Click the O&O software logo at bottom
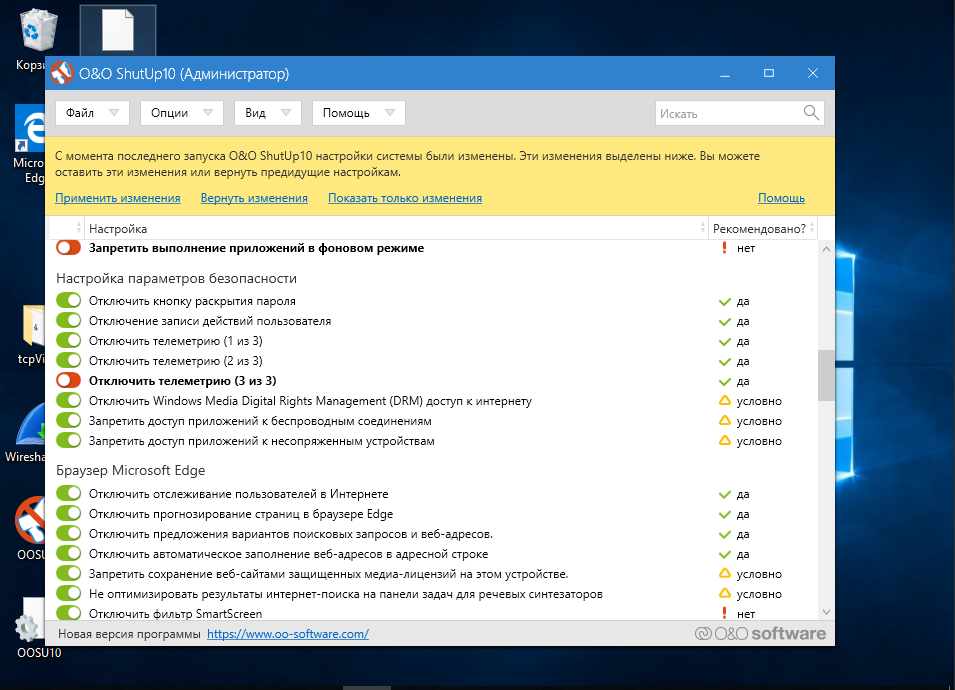 click(x=761, y=634)
